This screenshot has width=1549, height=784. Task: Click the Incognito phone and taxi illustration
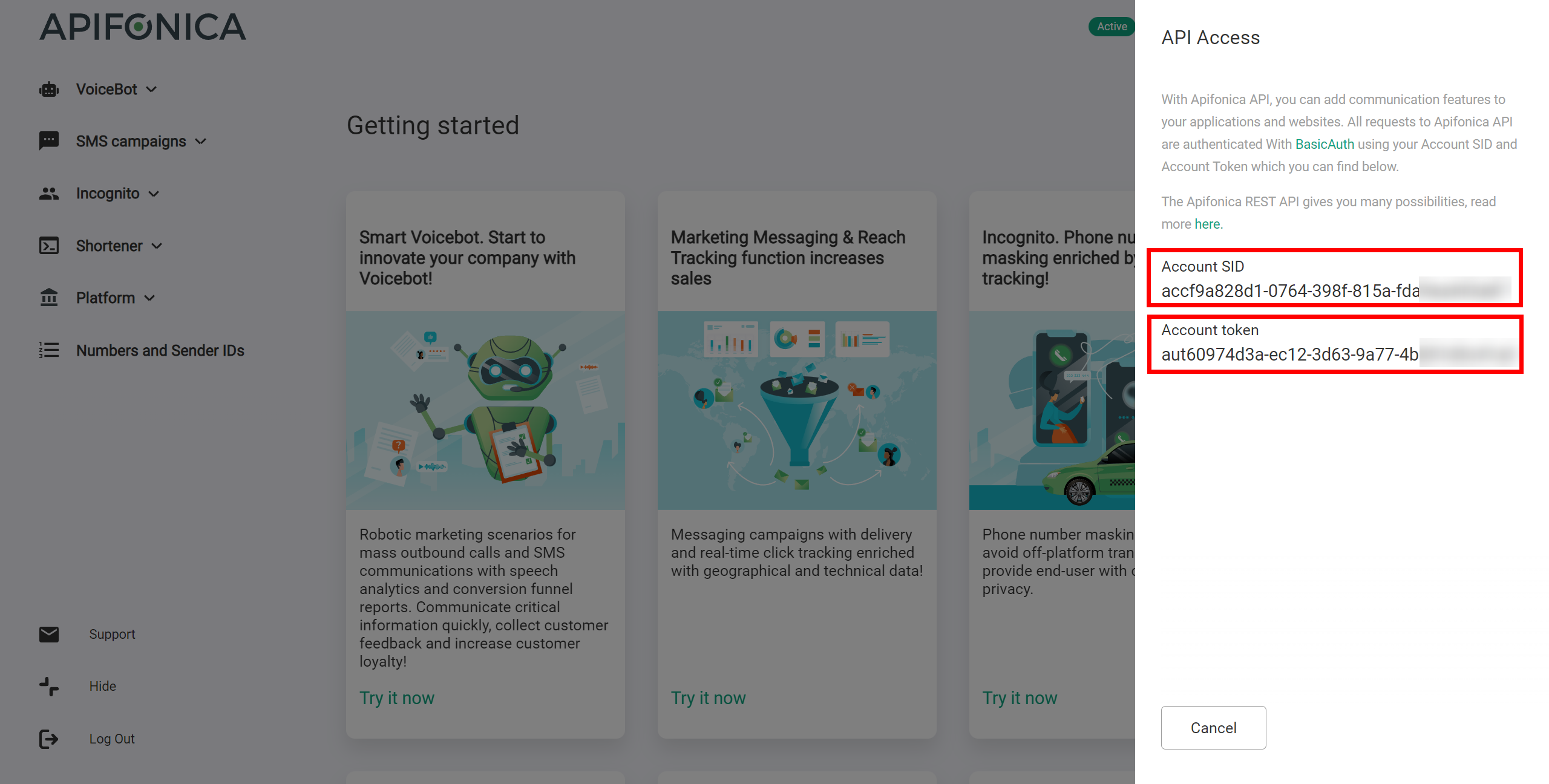tap(1052, 410)
